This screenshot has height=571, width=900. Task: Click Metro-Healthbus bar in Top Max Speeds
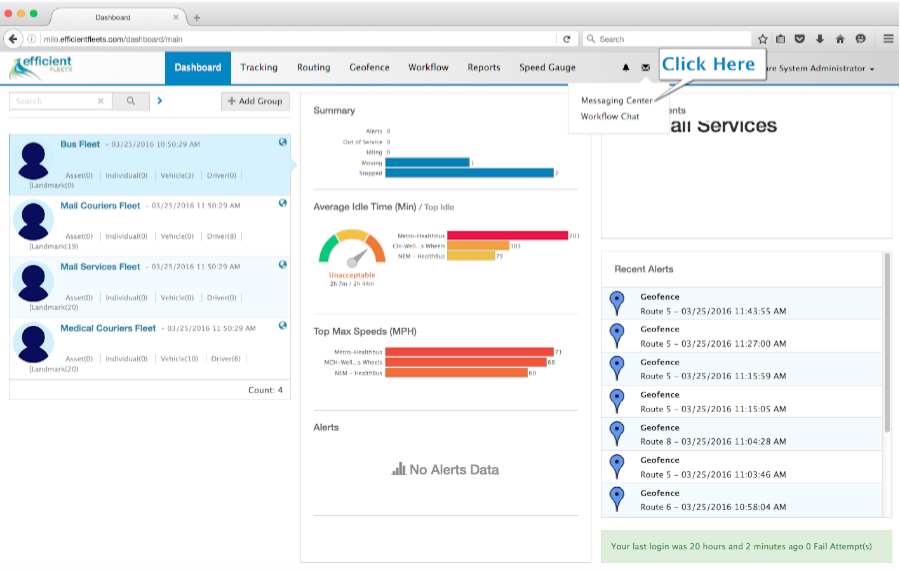click(470, 352)
